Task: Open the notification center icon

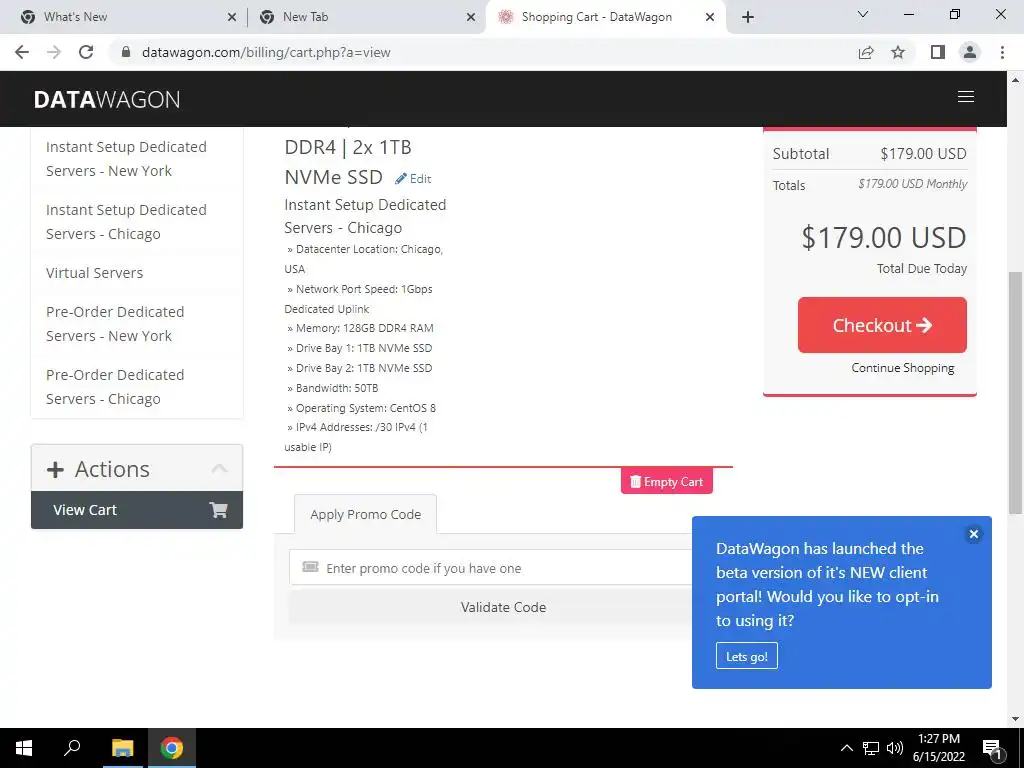Action: pyautogui.click(x=991, y=748)
